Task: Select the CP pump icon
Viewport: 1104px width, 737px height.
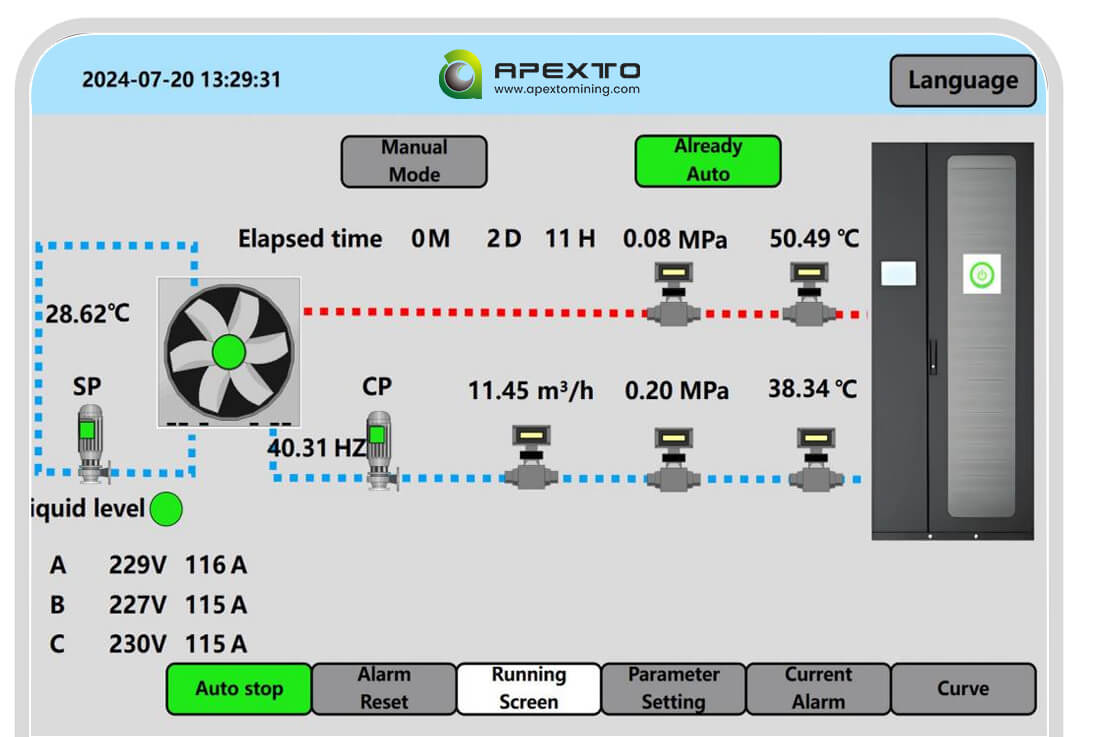Action: (377, 450)
